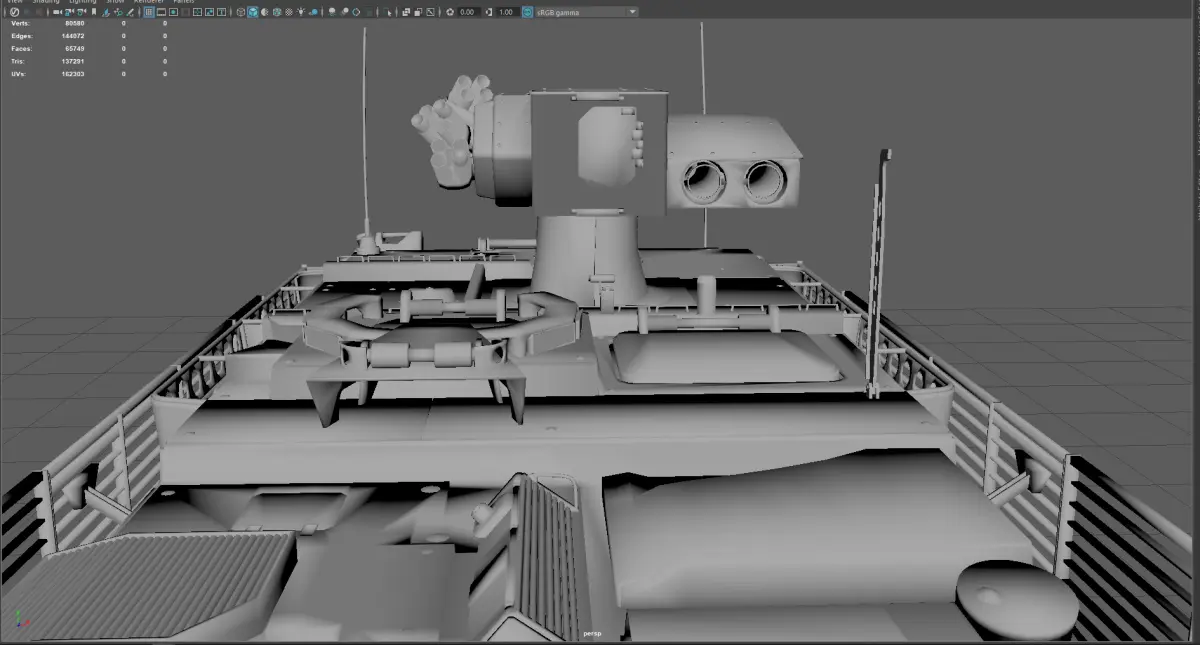Toggle the viewport Grid display
This screenshot has width=1200, height=645.
148,12
